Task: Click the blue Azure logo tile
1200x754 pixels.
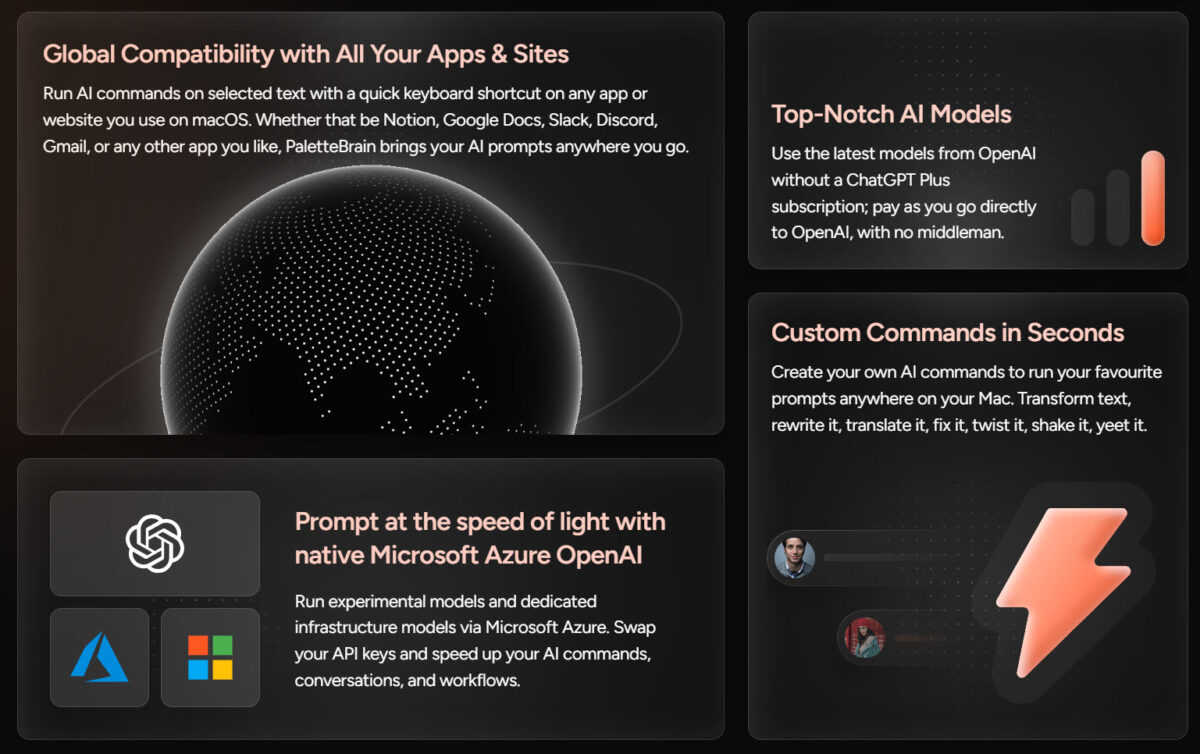Action: [x=99, y=657]
